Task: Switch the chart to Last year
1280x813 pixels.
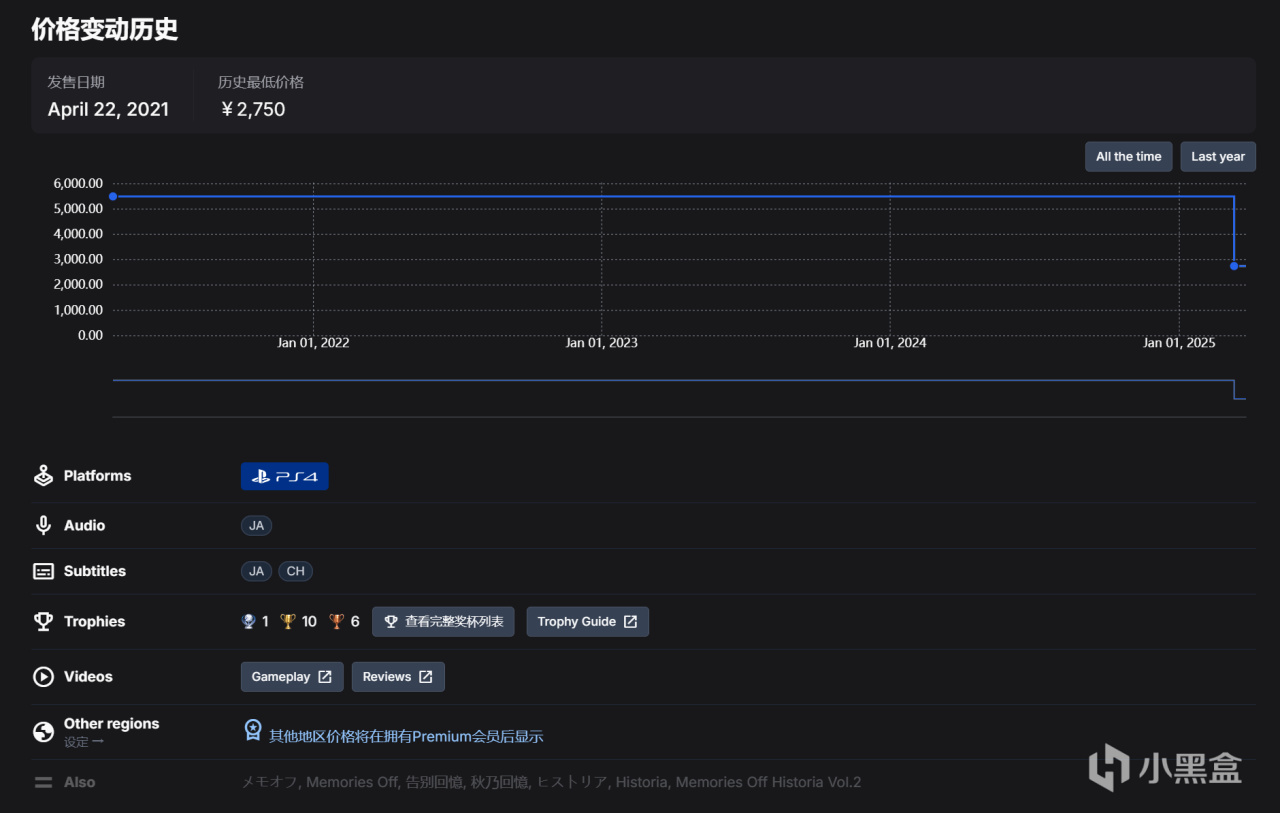Action: pos(1218,157)
